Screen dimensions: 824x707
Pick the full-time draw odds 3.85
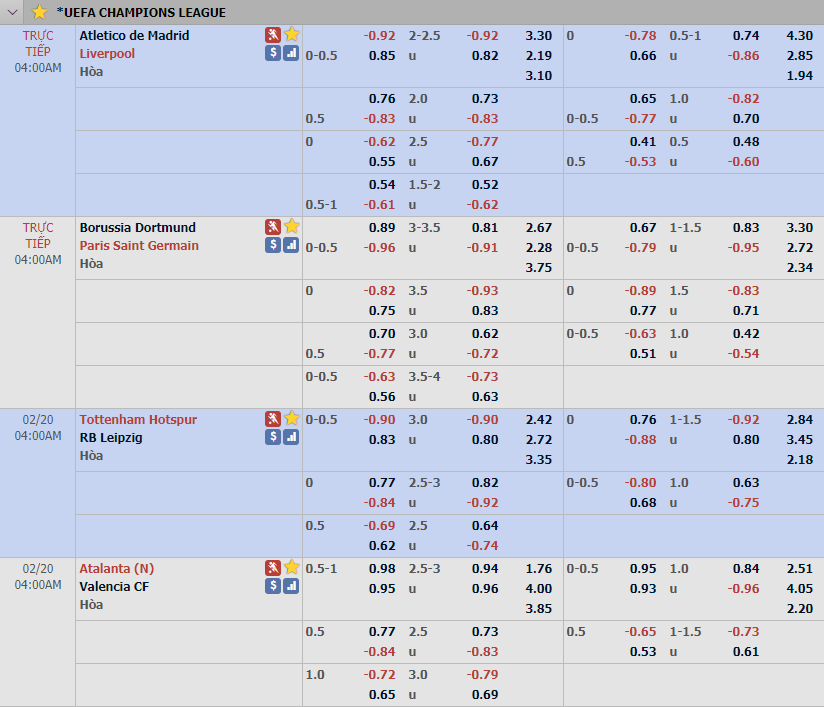tap(539, 609)
